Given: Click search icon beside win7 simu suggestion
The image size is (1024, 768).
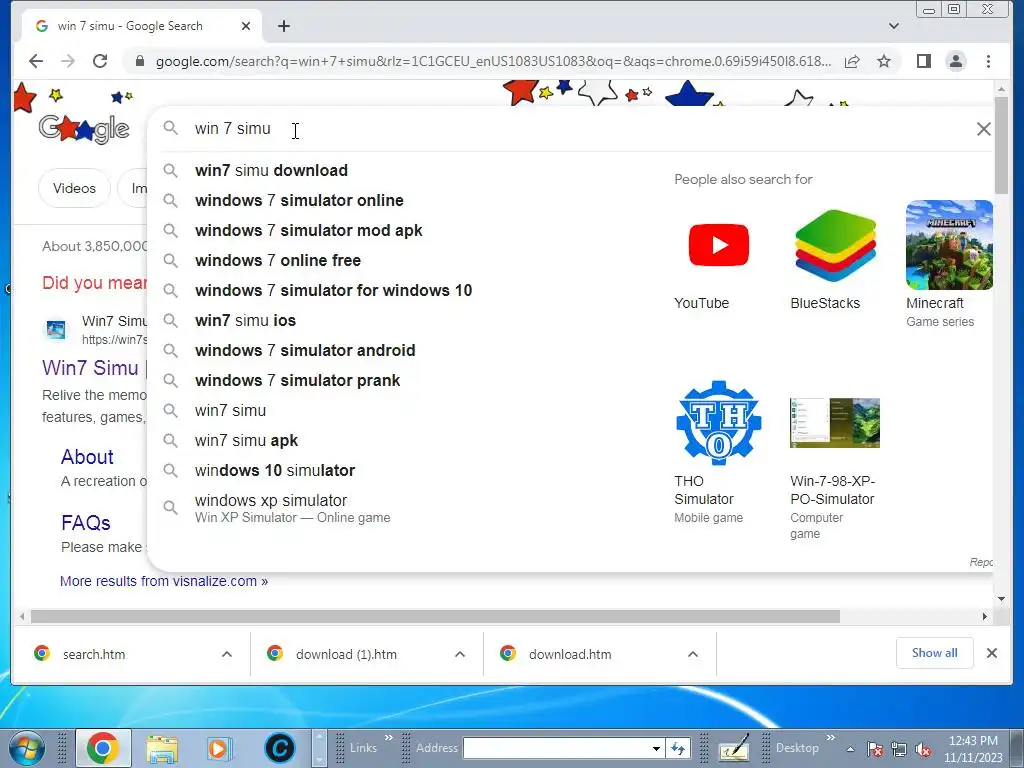Looking at the screenshot, I should [170, 410].
